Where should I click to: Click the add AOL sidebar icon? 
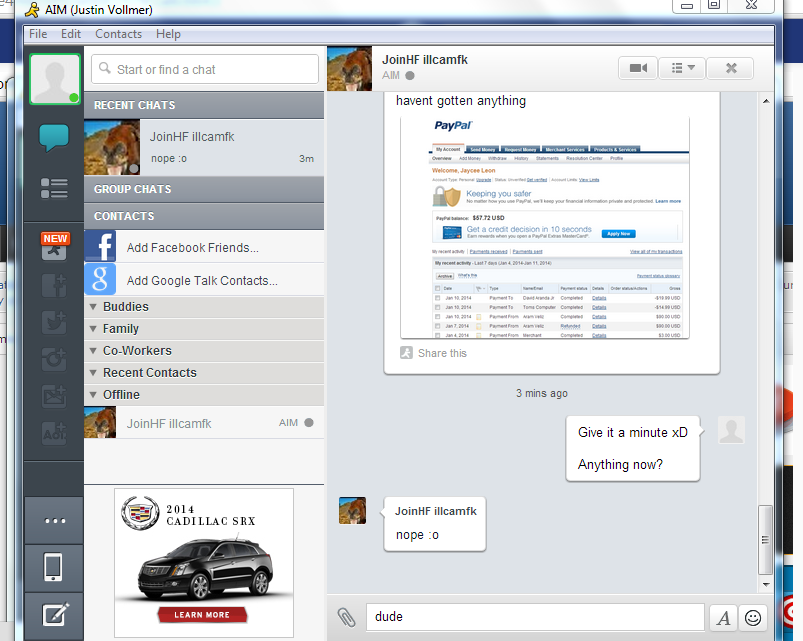click(54, 433)
